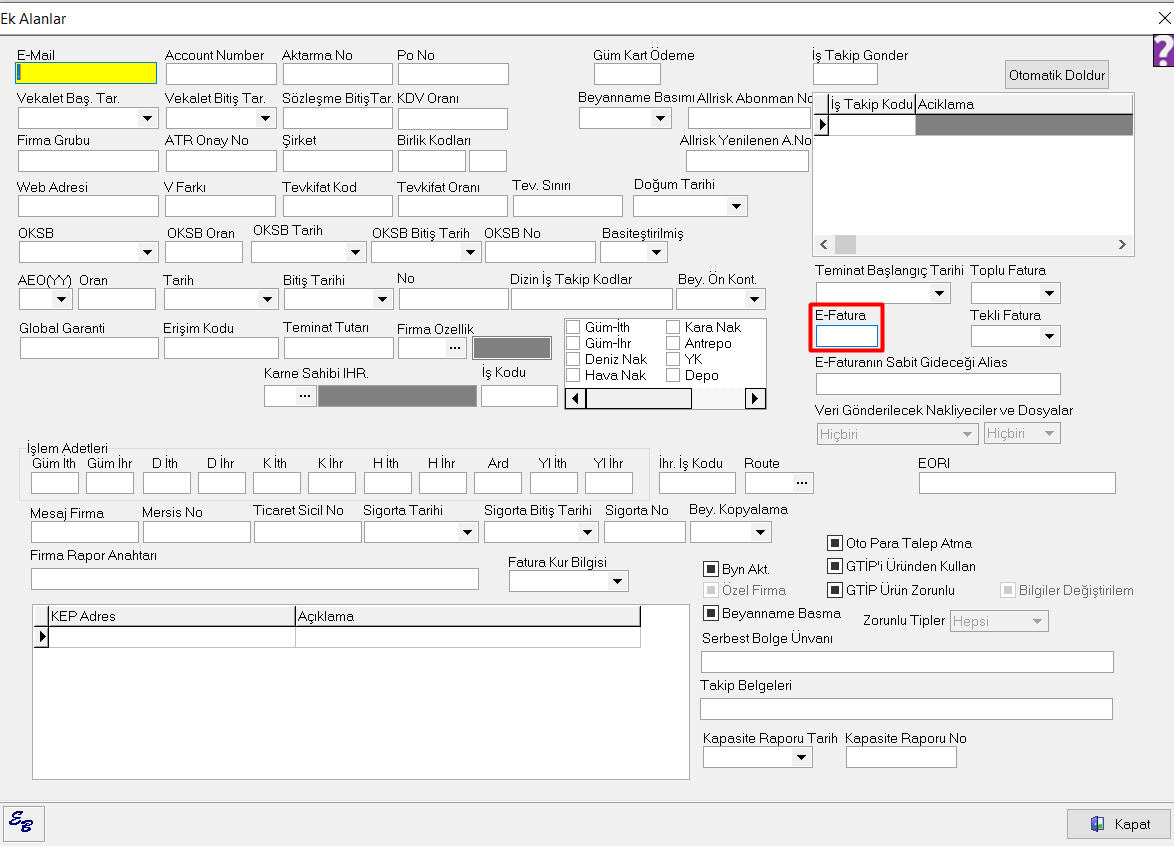Expand the Vekalet Baş. Tar. dropdown

148,118
